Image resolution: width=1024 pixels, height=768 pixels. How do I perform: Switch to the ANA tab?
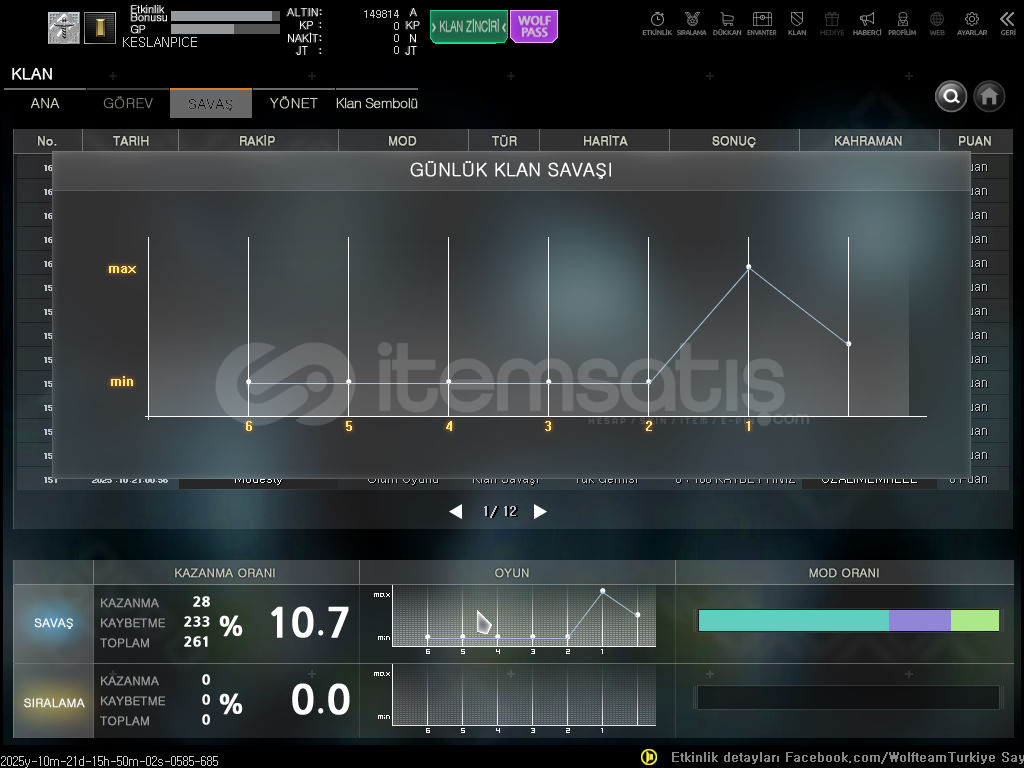(x=45, y=104)
